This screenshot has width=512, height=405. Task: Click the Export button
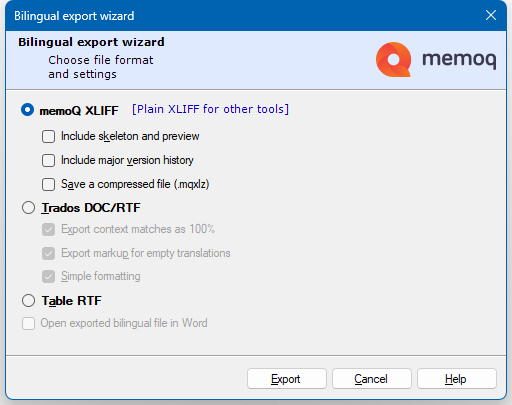[x=287, y=379]
